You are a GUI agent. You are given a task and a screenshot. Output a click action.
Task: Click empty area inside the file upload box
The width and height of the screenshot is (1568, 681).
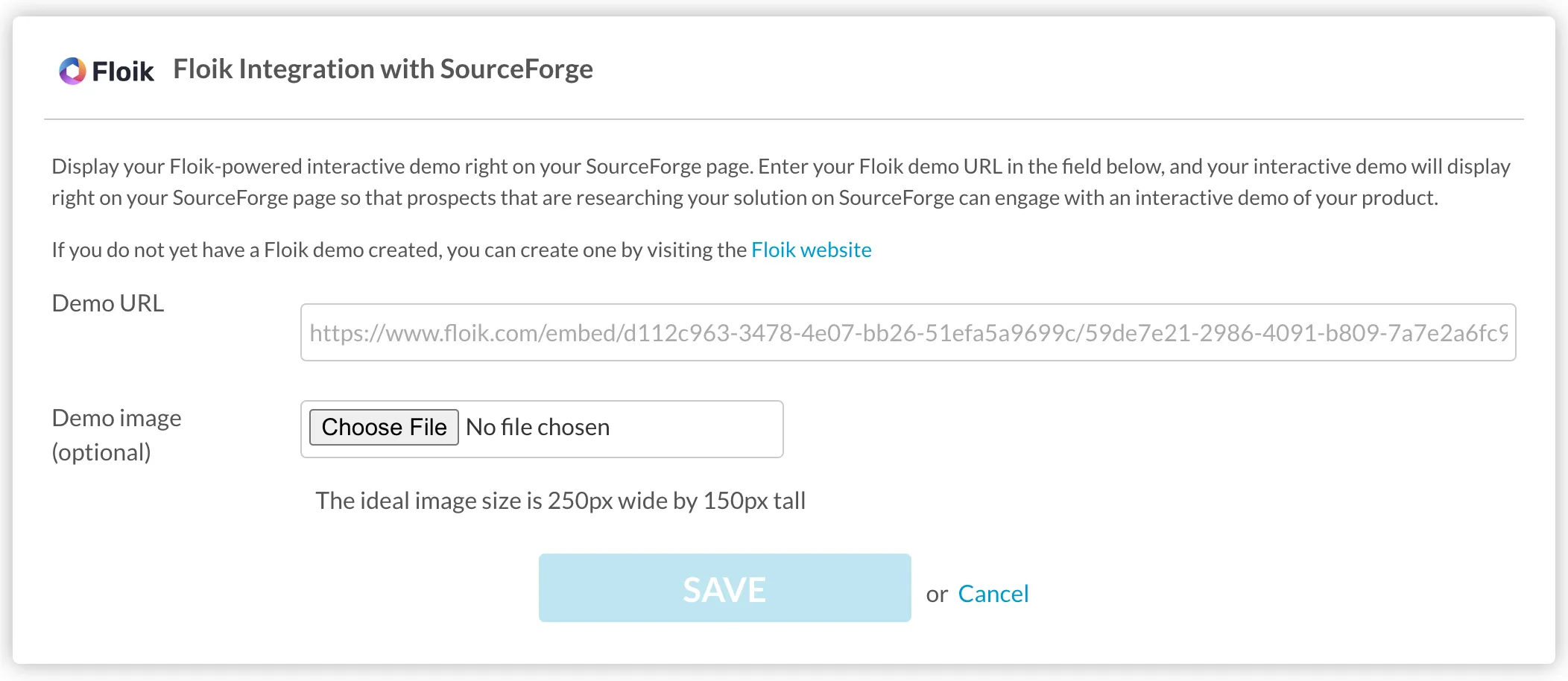point(697,429)
